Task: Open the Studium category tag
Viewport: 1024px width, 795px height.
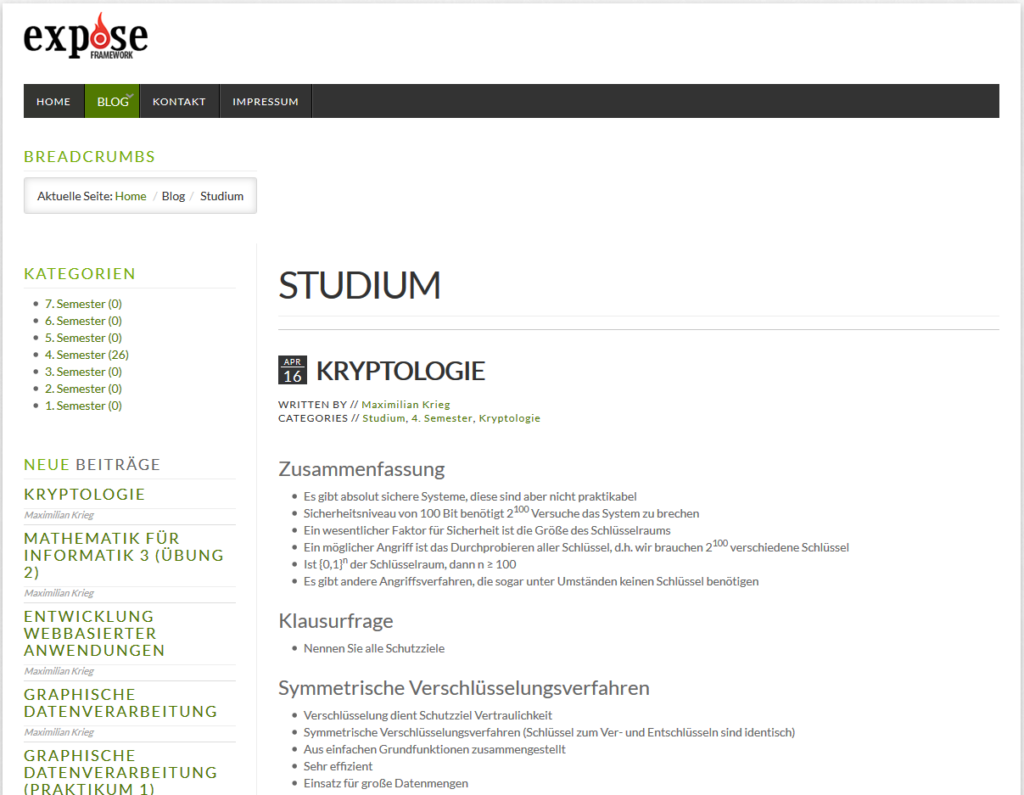Action: coord(383,419)
